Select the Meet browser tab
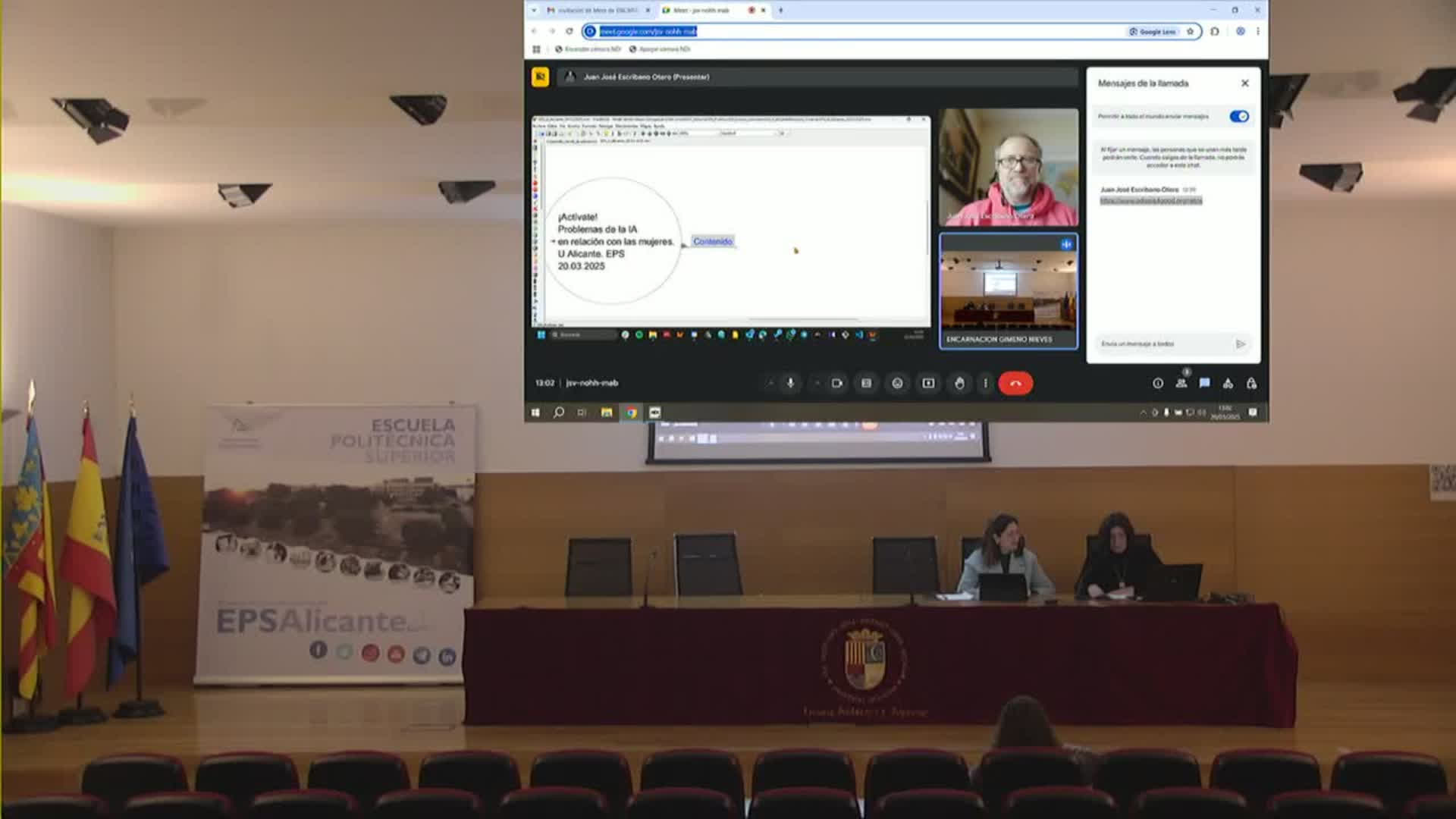This screenshot has width=1456, height=819. click(701, 10)
